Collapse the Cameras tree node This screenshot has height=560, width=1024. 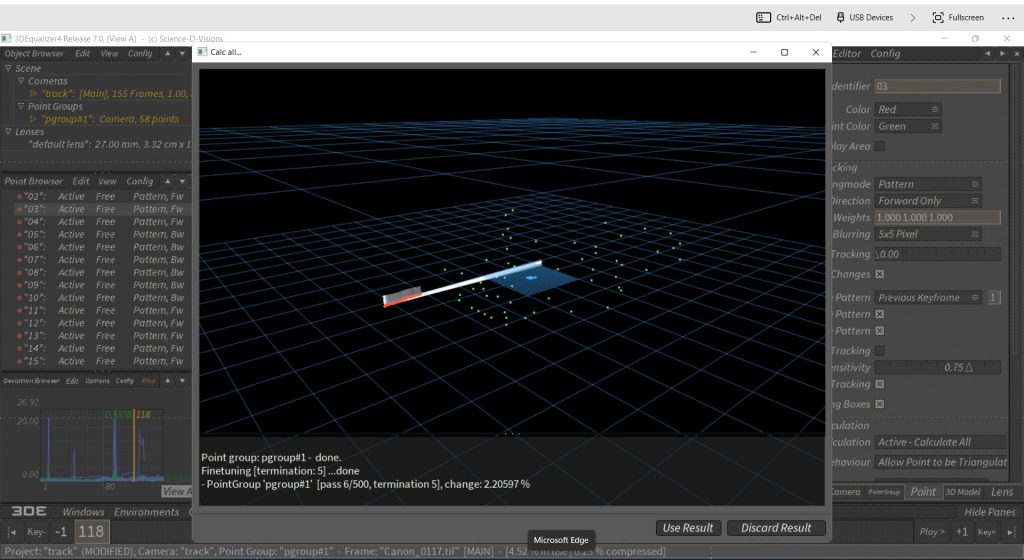click(x=21, y=81)
